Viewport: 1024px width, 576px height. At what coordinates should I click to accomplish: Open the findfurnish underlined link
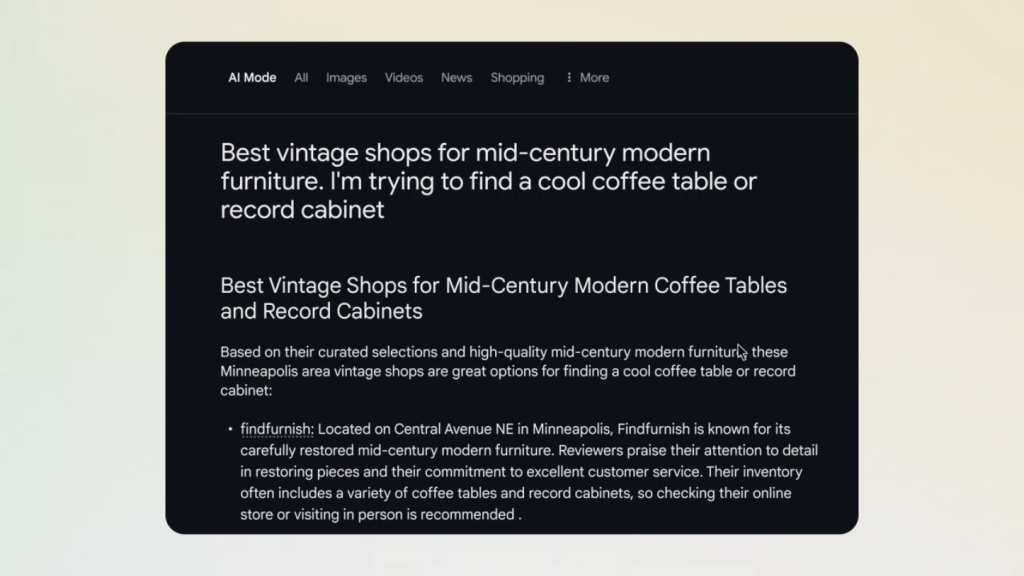pos(277,429)
